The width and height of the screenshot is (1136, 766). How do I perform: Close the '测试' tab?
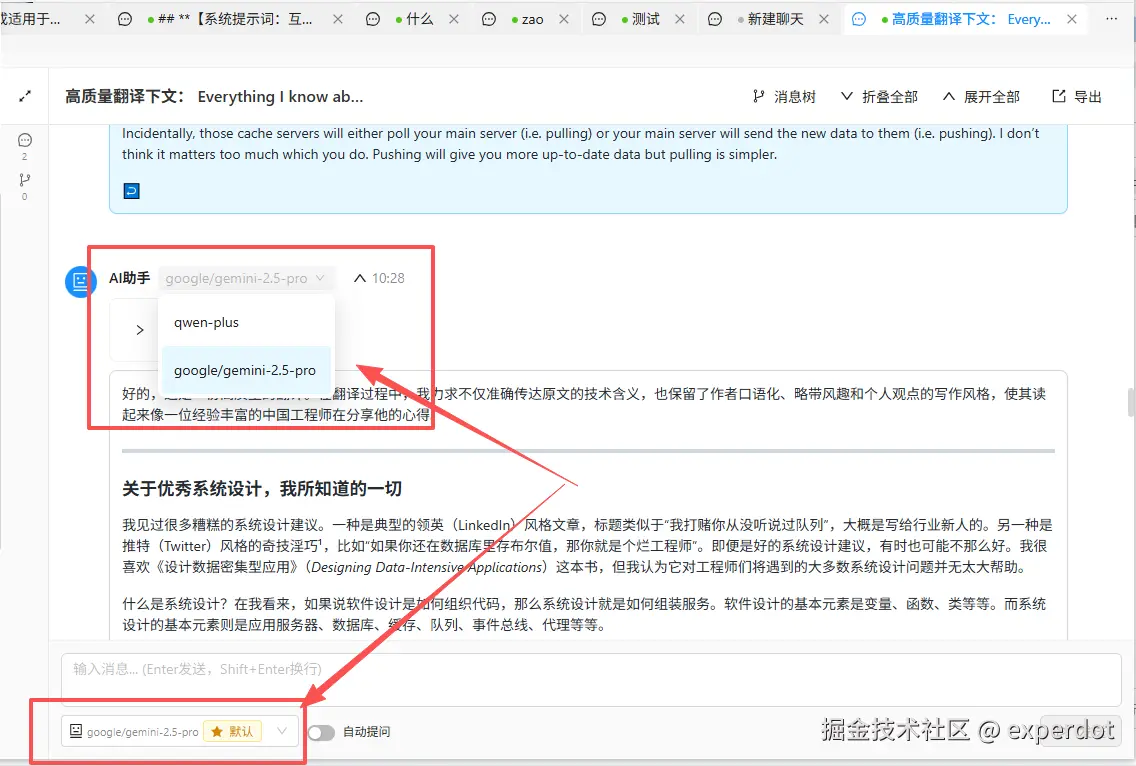click(680, 19)
